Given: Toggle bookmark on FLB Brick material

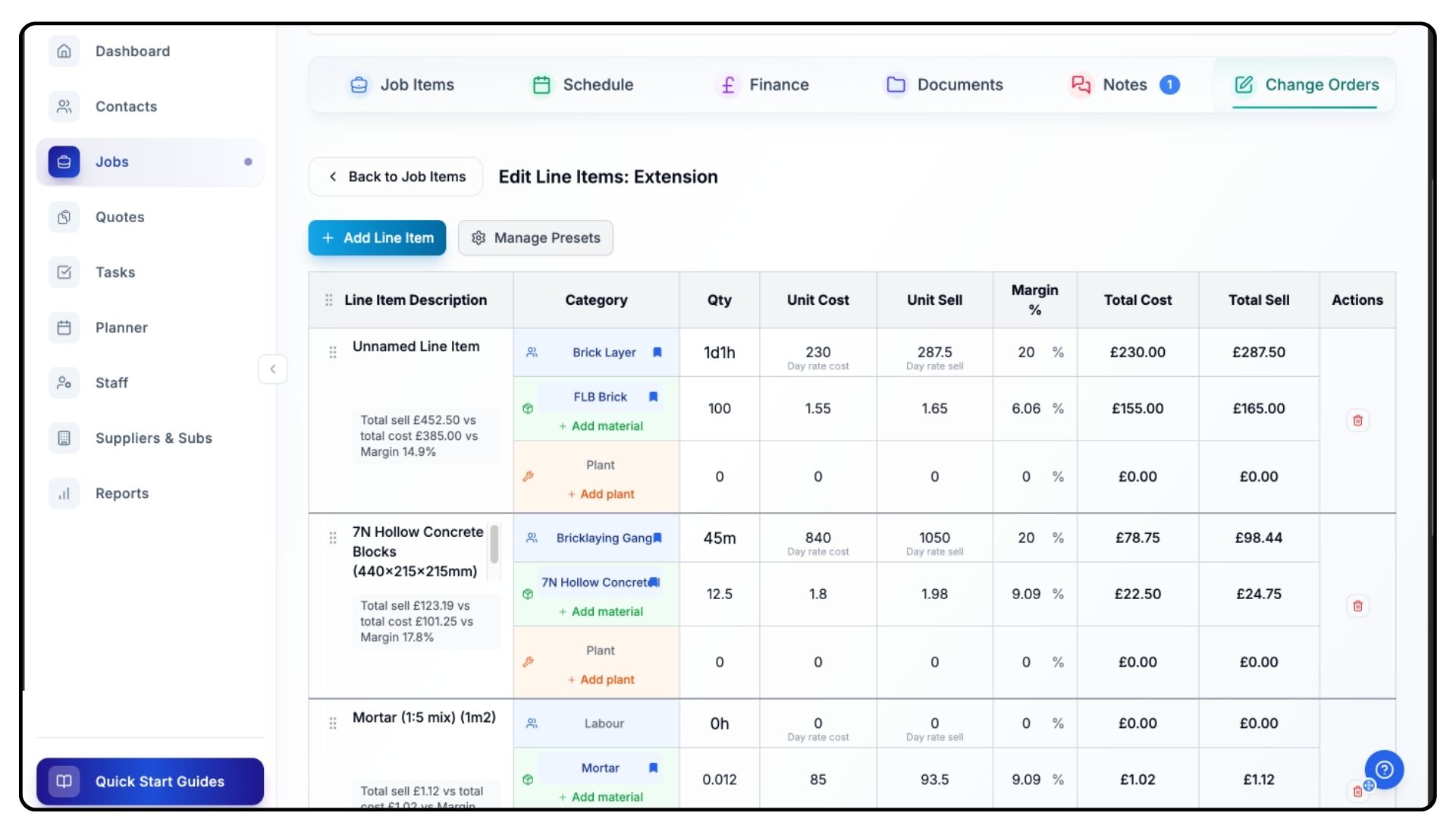Looking at the screenshot, I should tap(653, 397).
